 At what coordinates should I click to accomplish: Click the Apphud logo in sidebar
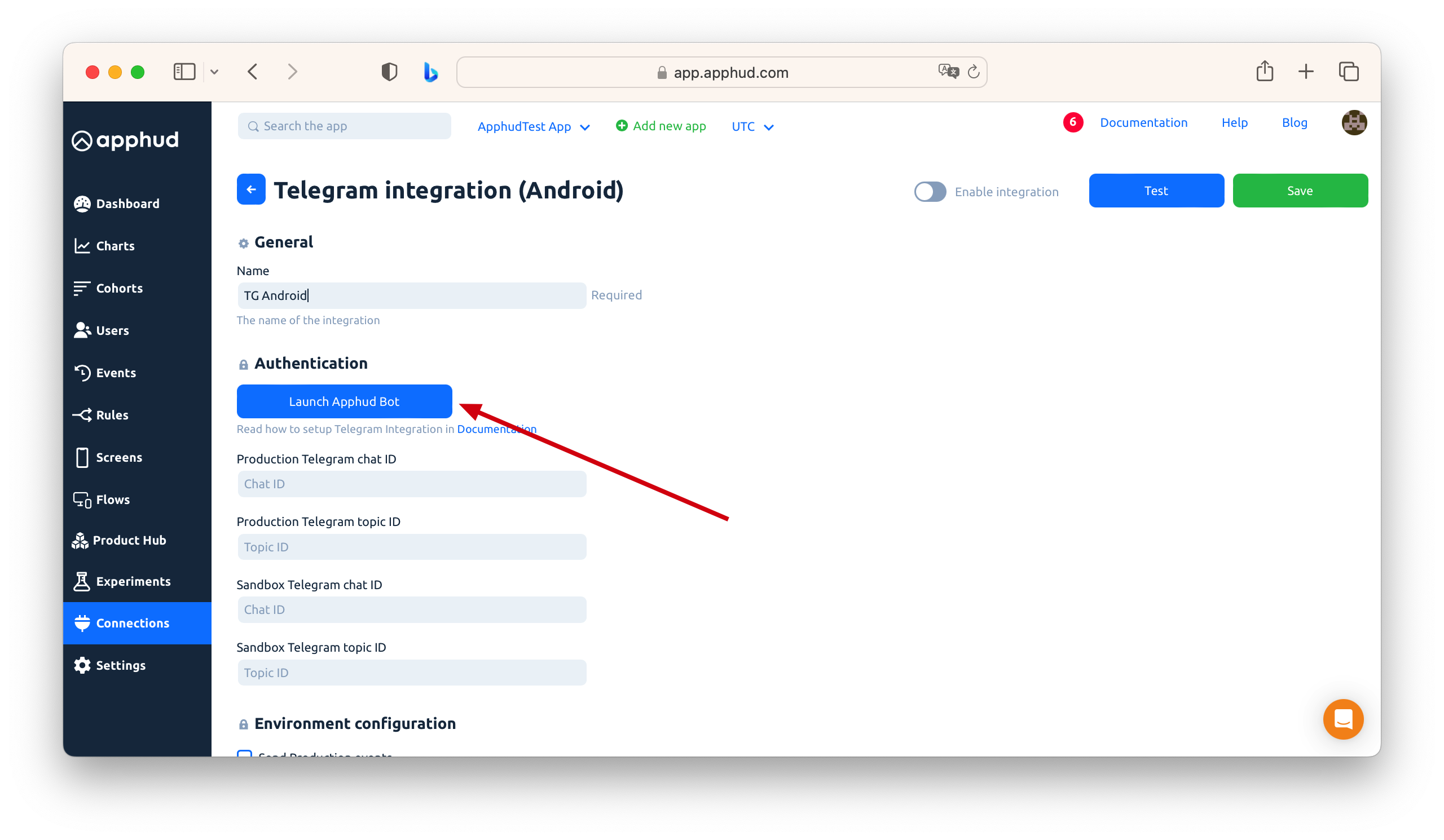[125, 140]
